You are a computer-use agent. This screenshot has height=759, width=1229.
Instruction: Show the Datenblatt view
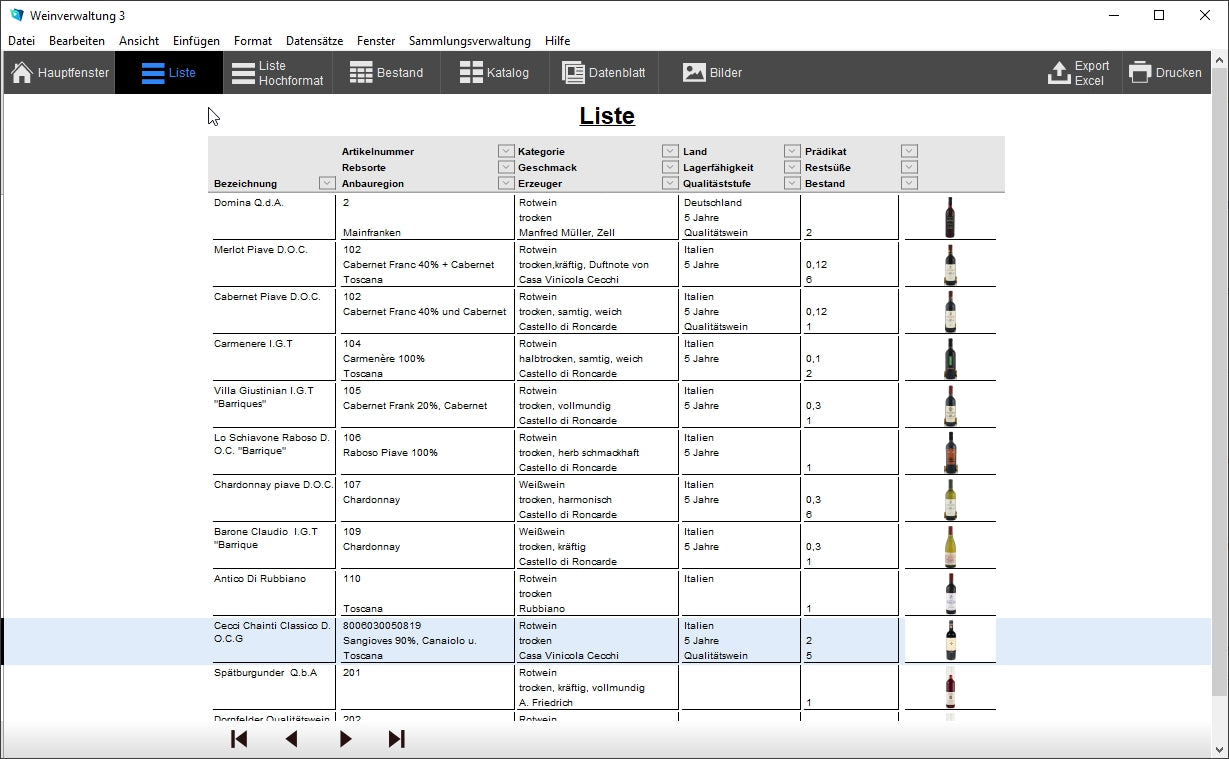point(604,73)
